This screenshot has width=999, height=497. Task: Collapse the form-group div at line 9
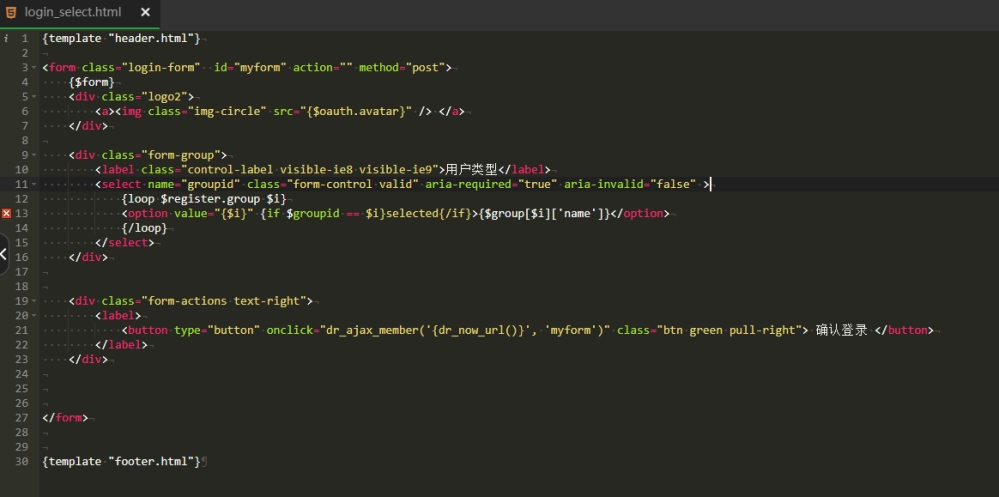(x=35, y=155)
